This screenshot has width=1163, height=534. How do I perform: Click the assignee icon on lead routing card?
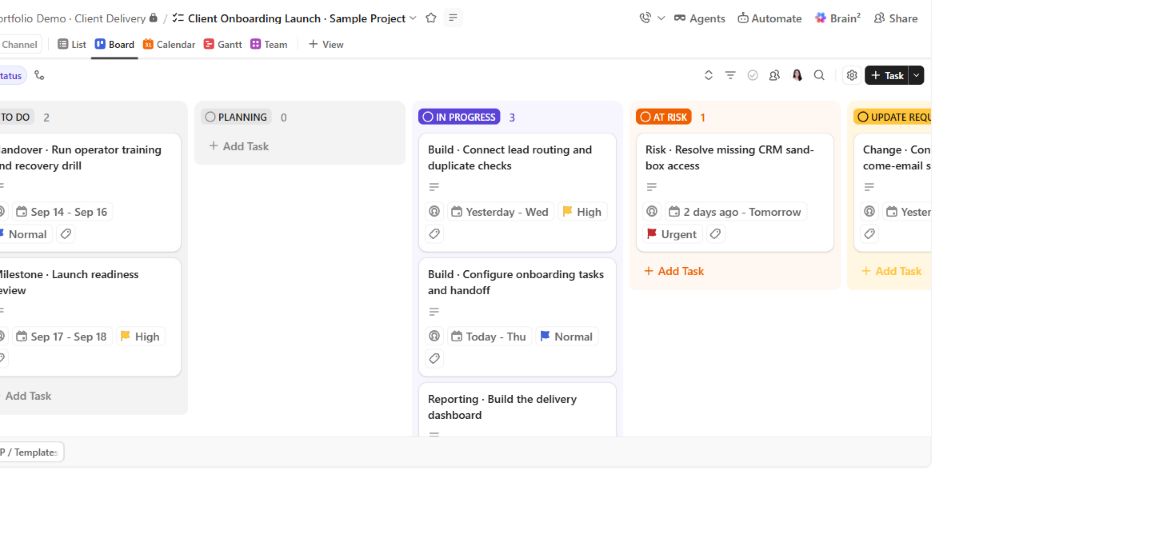(435, 211)
